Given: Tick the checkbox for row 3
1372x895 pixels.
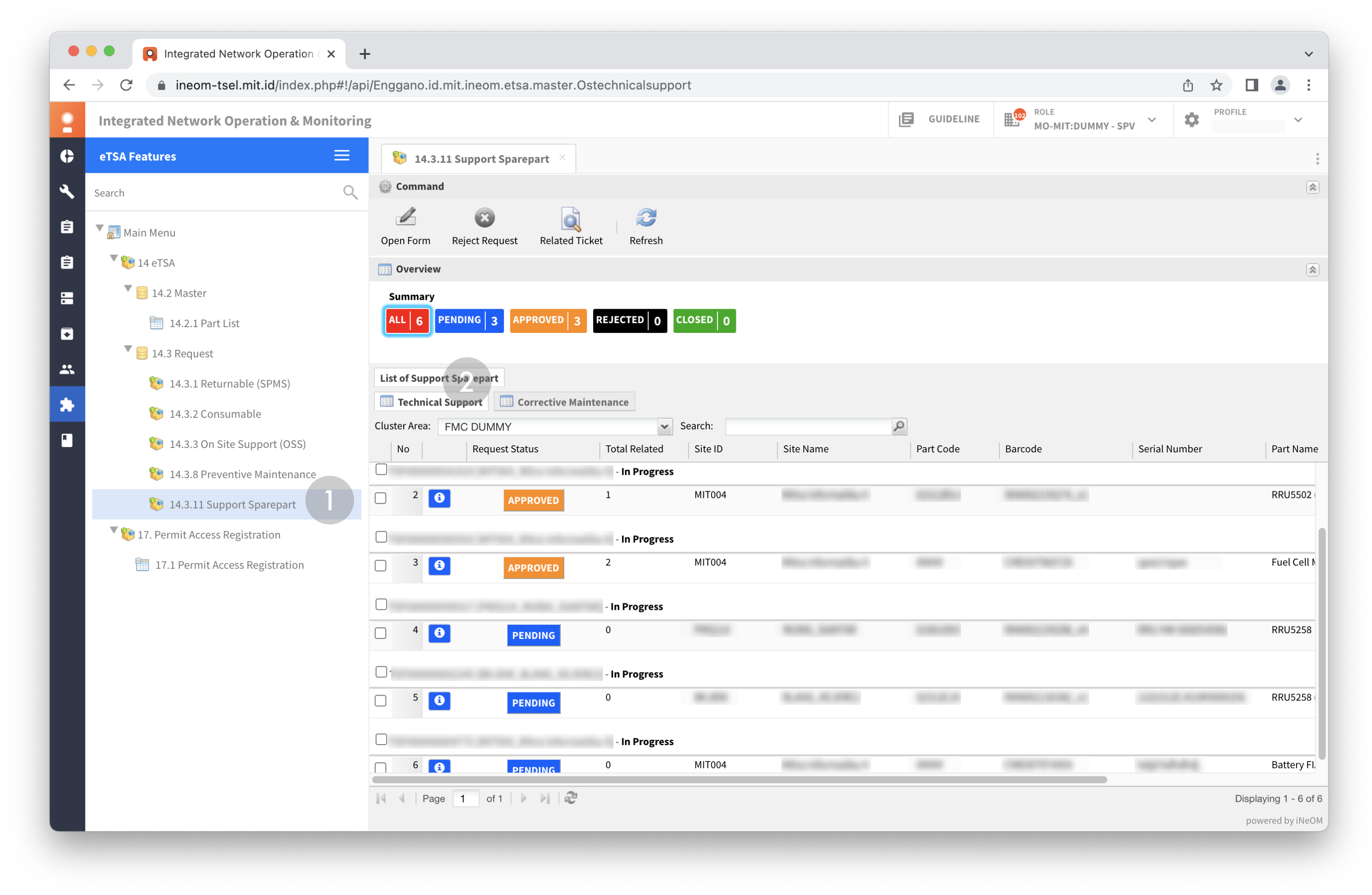Looking at the screenshot, I should click(381, 566).
